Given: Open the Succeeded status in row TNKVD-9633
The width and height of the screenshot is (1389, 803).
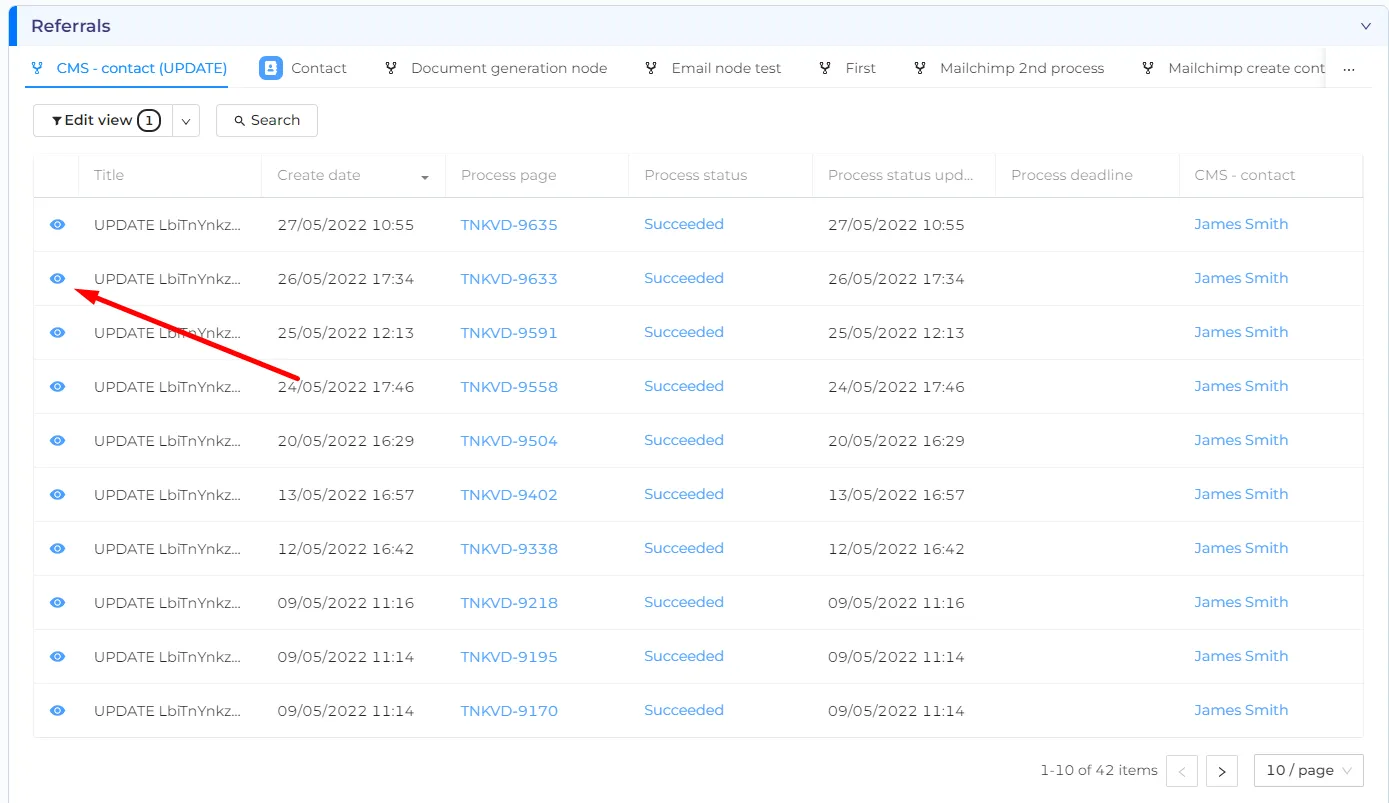Looking at the screenshot, I should [x=684, y=278].
